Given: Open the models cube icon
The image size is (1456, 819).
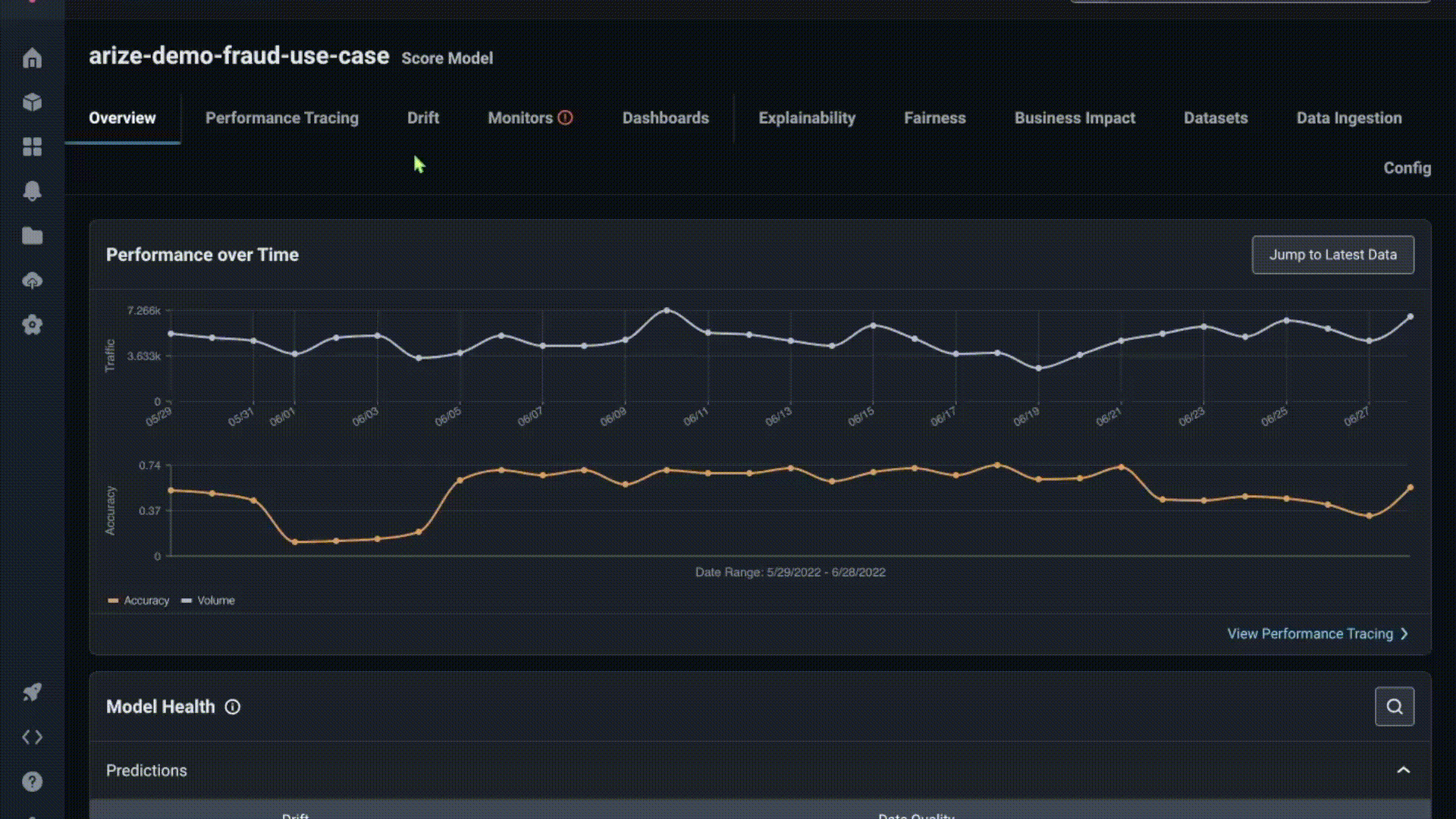Looking at the screenshot, I should click(x=32, y=102).
